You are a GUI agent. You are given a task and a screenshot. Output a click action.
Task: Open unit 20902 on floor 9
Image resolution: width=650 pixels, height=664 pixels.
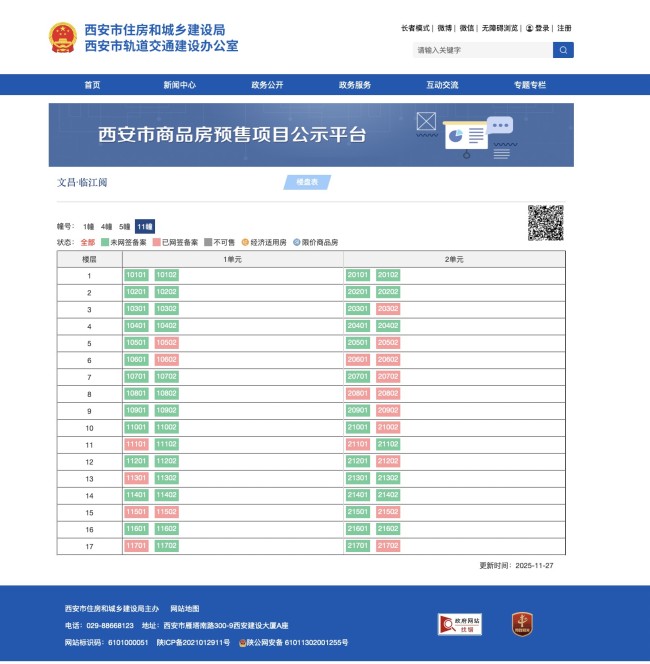(x=388, y=410)
